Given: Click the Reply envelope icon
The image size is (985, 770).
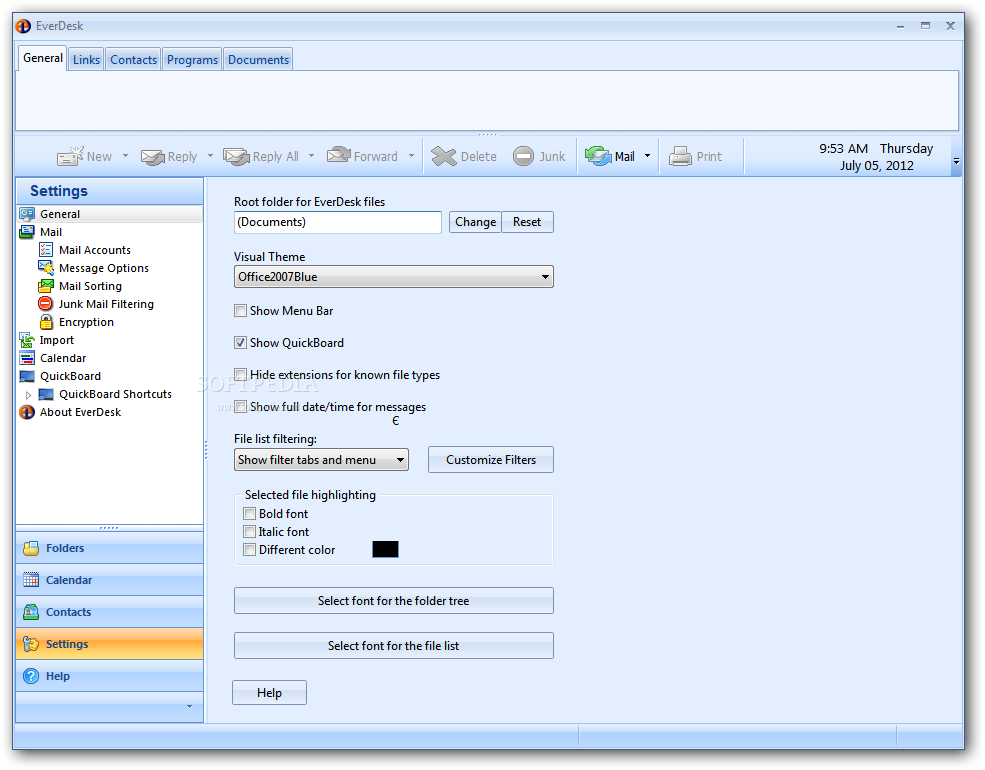Looking at the screenshot, I should pos(153,156).
